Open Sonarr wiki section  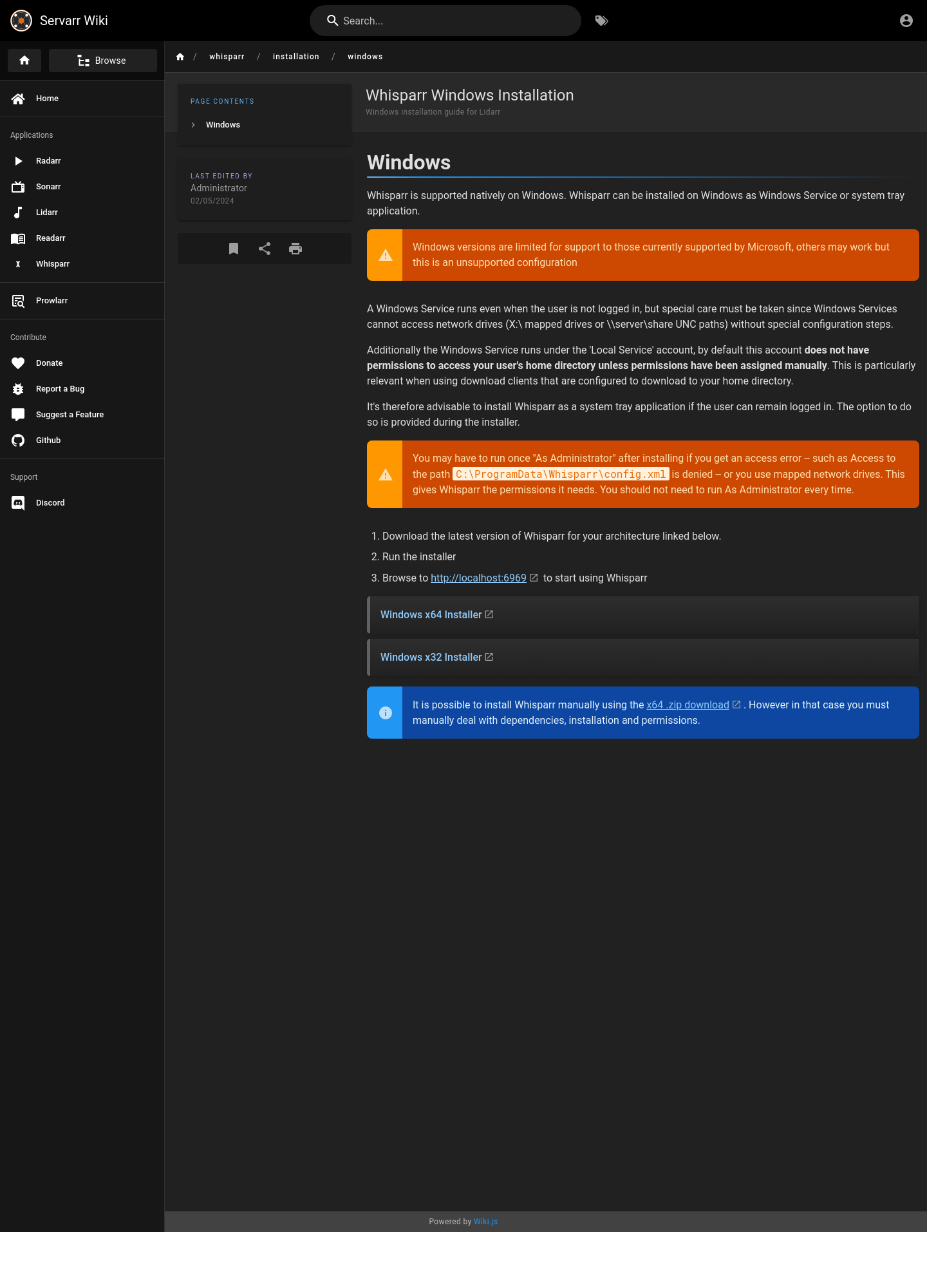82,187
